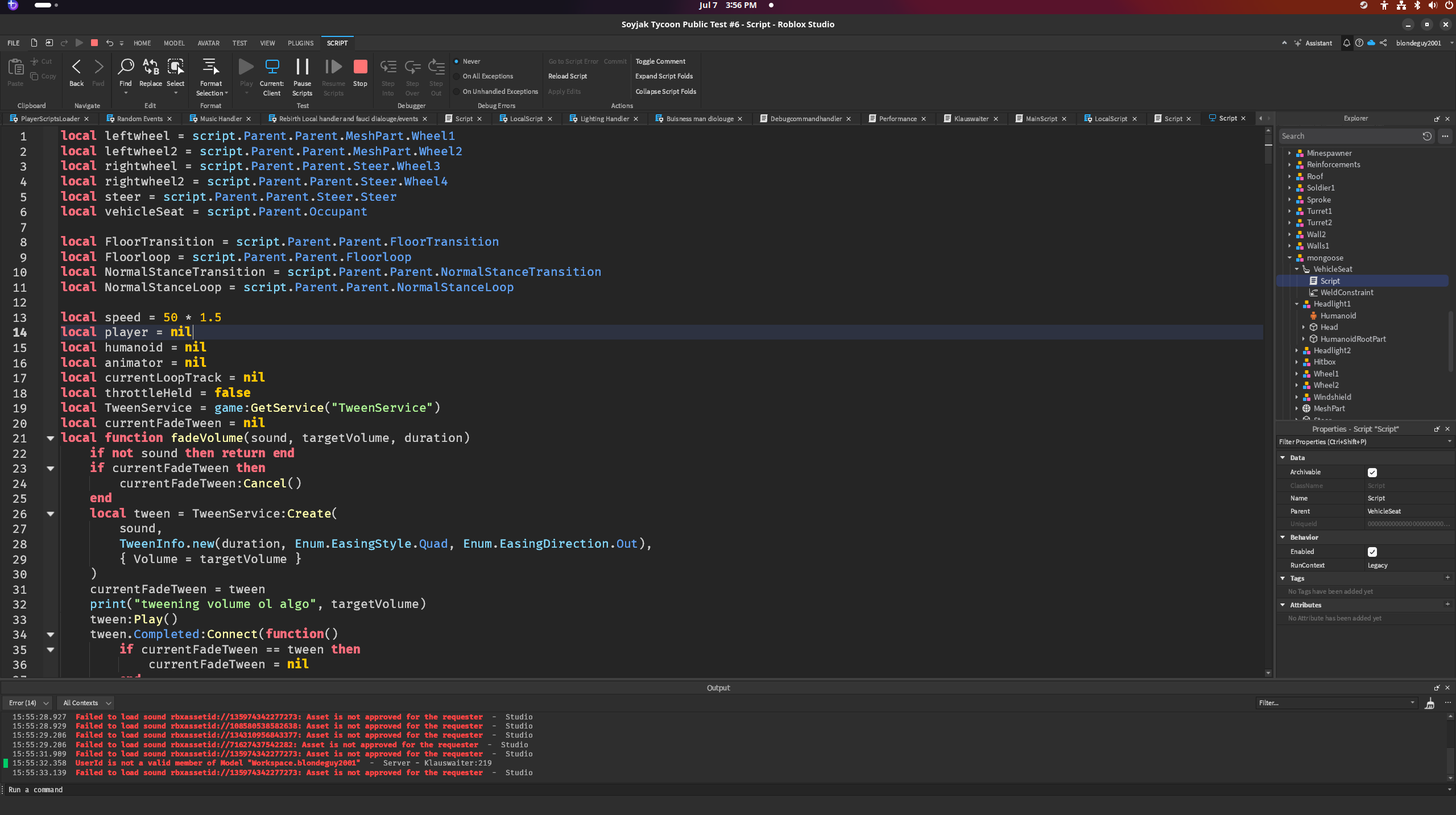Click the undo arrow in quick access bar
The width and height of the screenshot is (1456, 815).
tap(109, 43)
